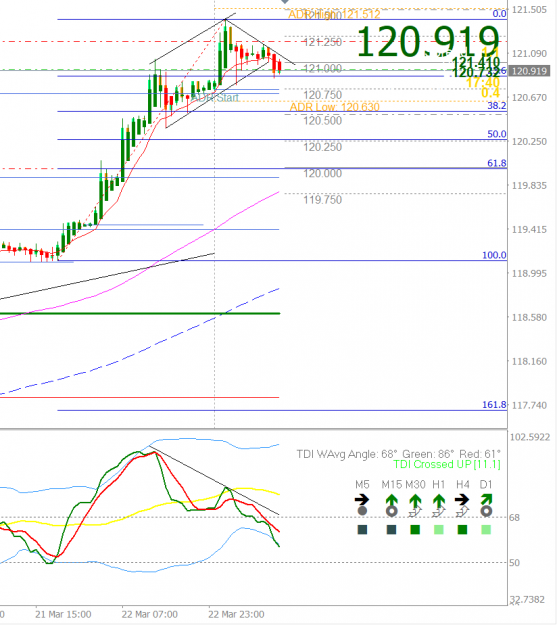The width and height of the screenshot is (557, 625).
Task: Click the red horizontal line near 117.8
Action: 140,397
